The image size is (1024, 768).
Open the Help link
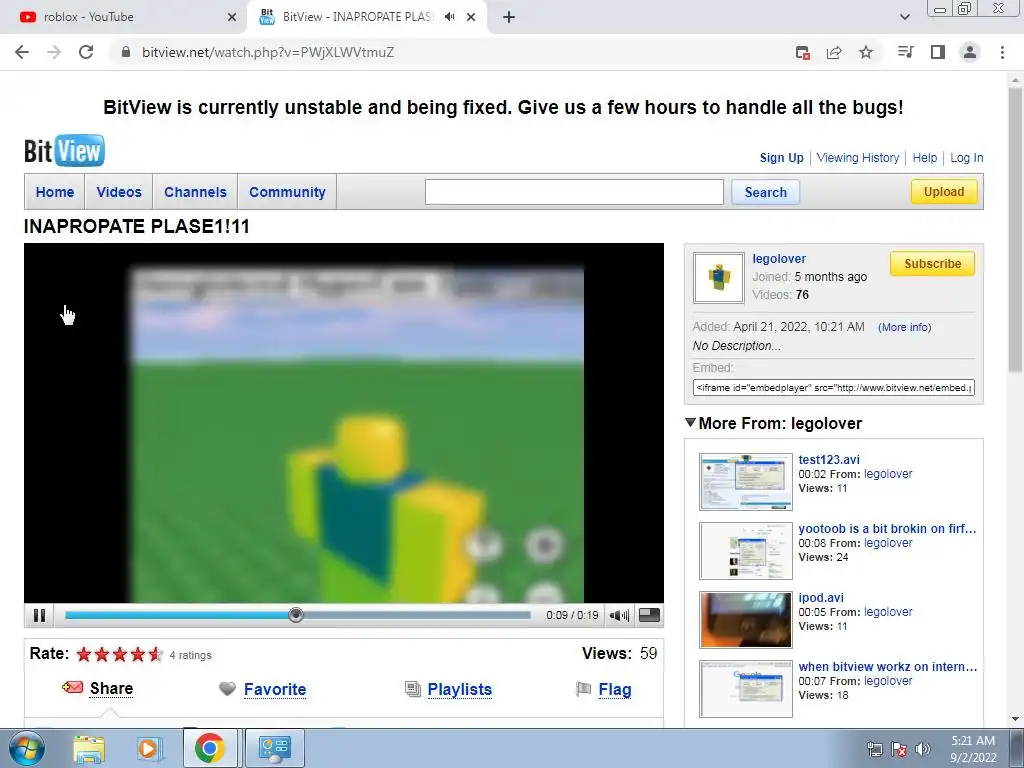pyautogui.click(x=924, y=157)
